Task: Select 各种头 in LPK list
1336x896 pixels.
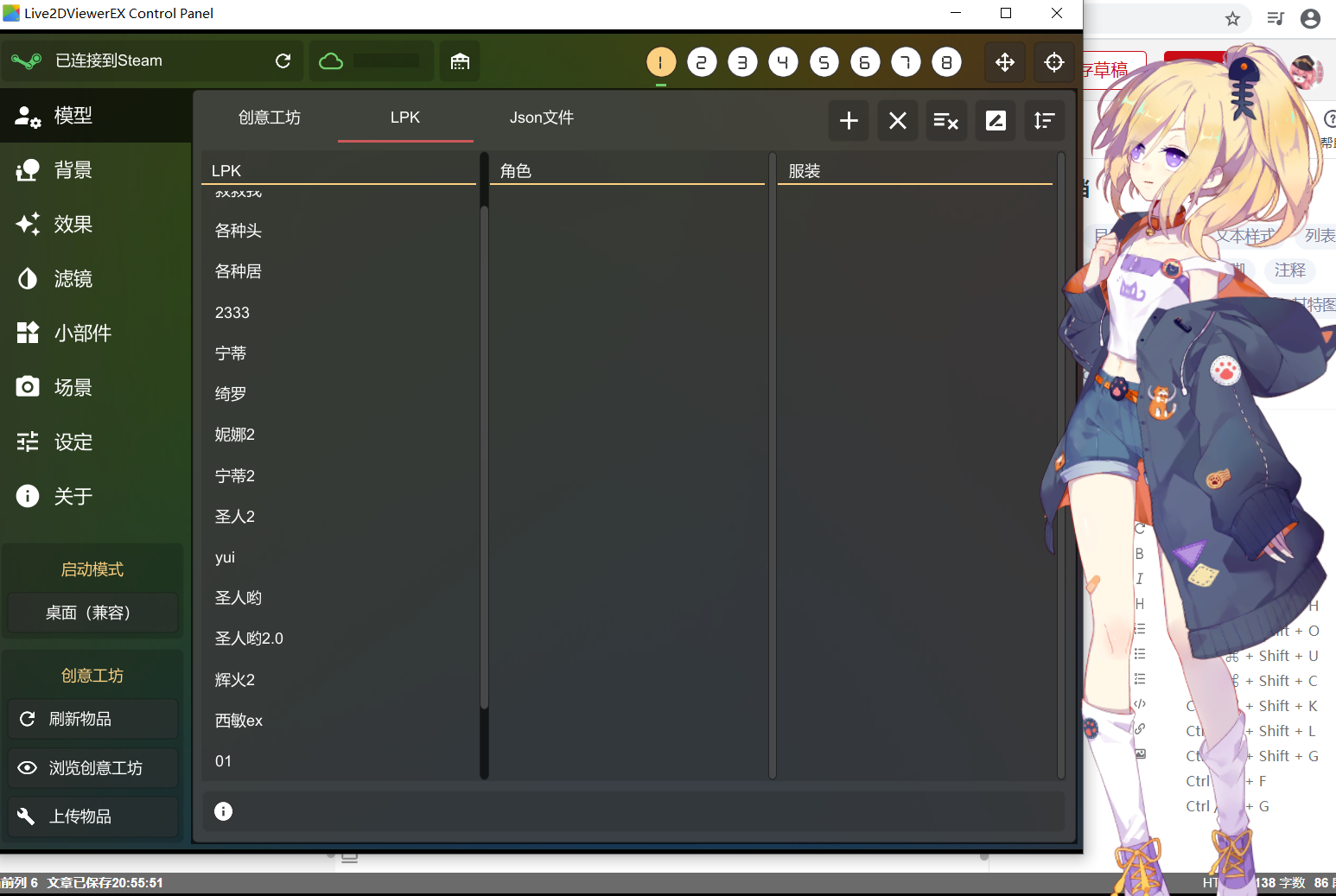Action: 339,231
